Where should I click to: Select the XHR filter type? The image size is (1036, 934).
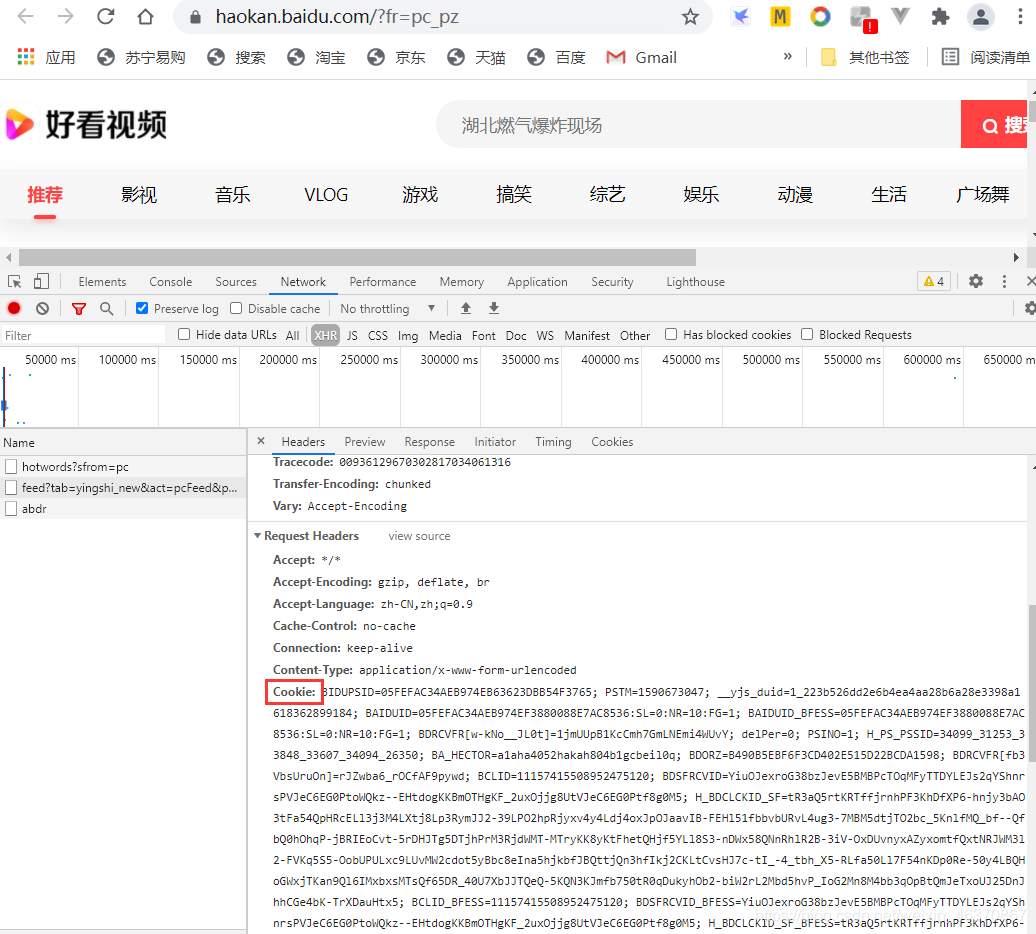pyautogui.click(x=325, y=336)
